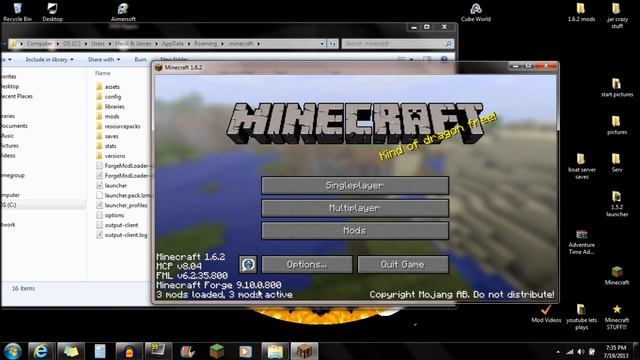Image resolution: width=640 pixels, height=360 pixels.
Task: Click the language globe icon in Minecraft
Action: click(x=248, y=264)
